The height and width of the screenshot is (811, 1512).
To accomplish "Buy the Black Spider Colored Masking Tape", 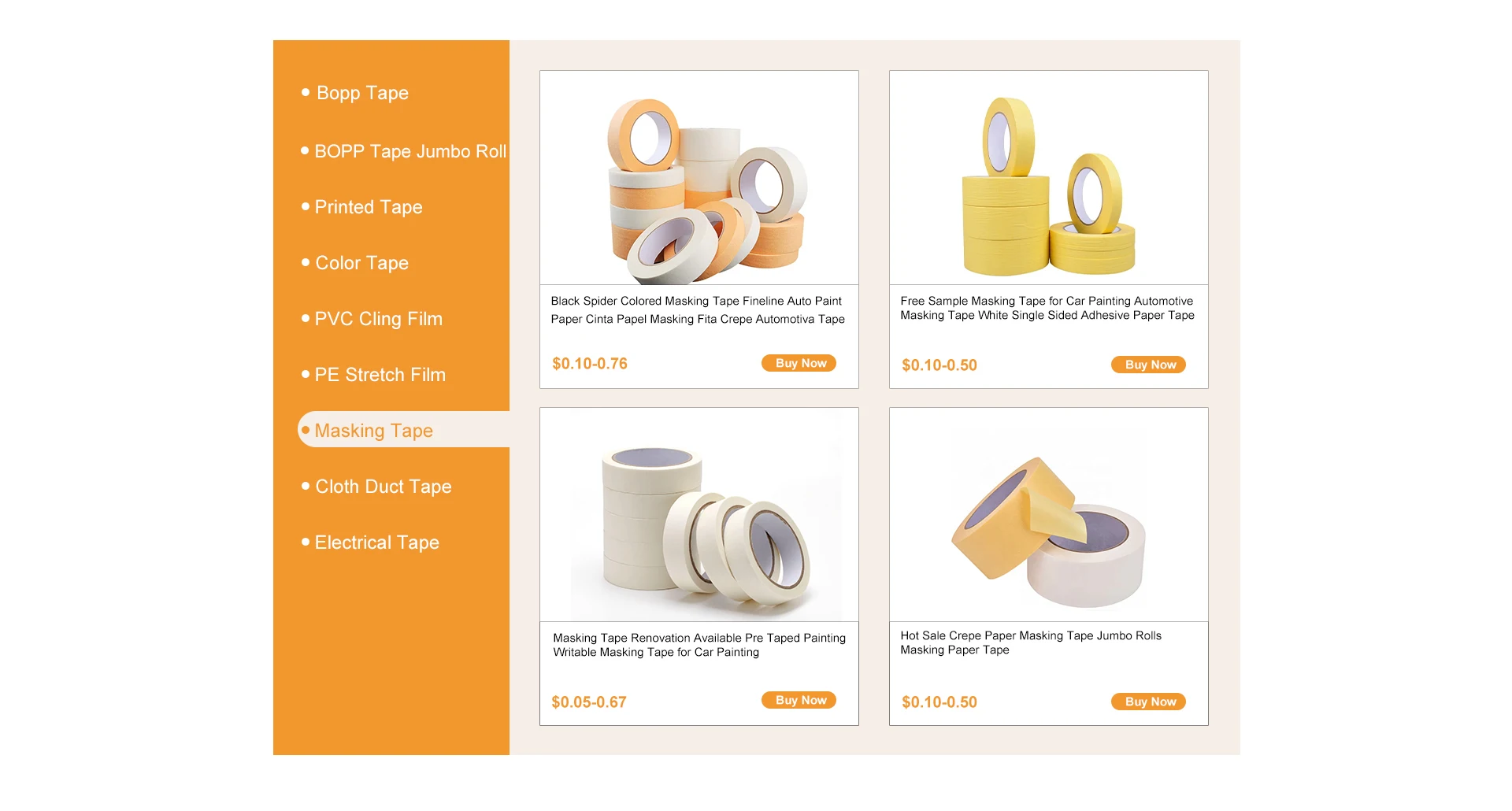I will point(799,363).
